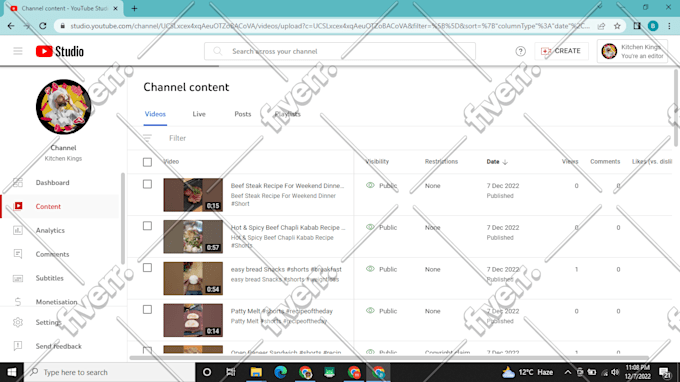
Task: Open the Comments sidebar icon
Action: pos(18,254)
